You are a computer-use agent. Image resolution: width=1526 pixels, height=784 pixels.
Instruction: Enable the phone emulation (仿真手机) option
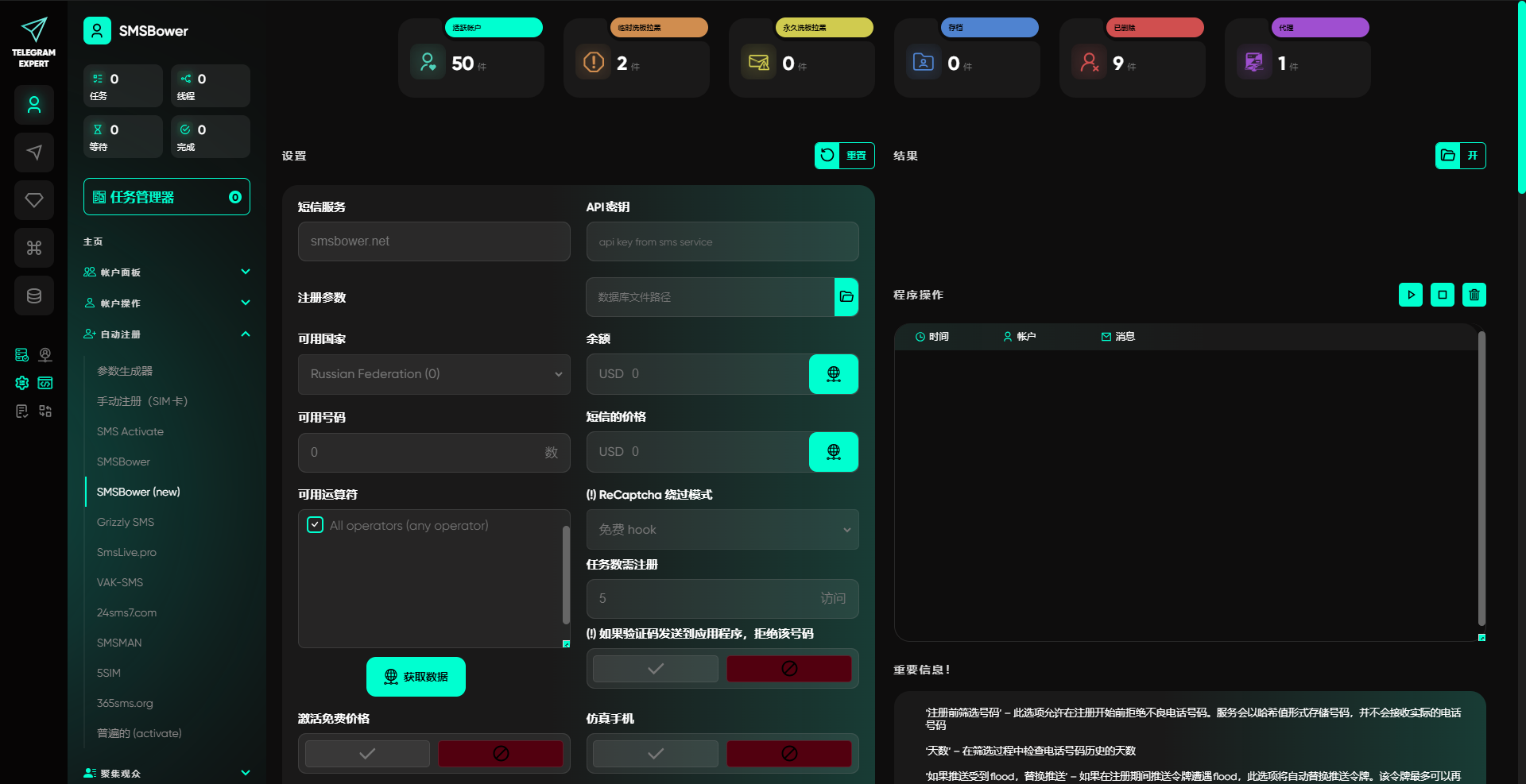(656, 754)
